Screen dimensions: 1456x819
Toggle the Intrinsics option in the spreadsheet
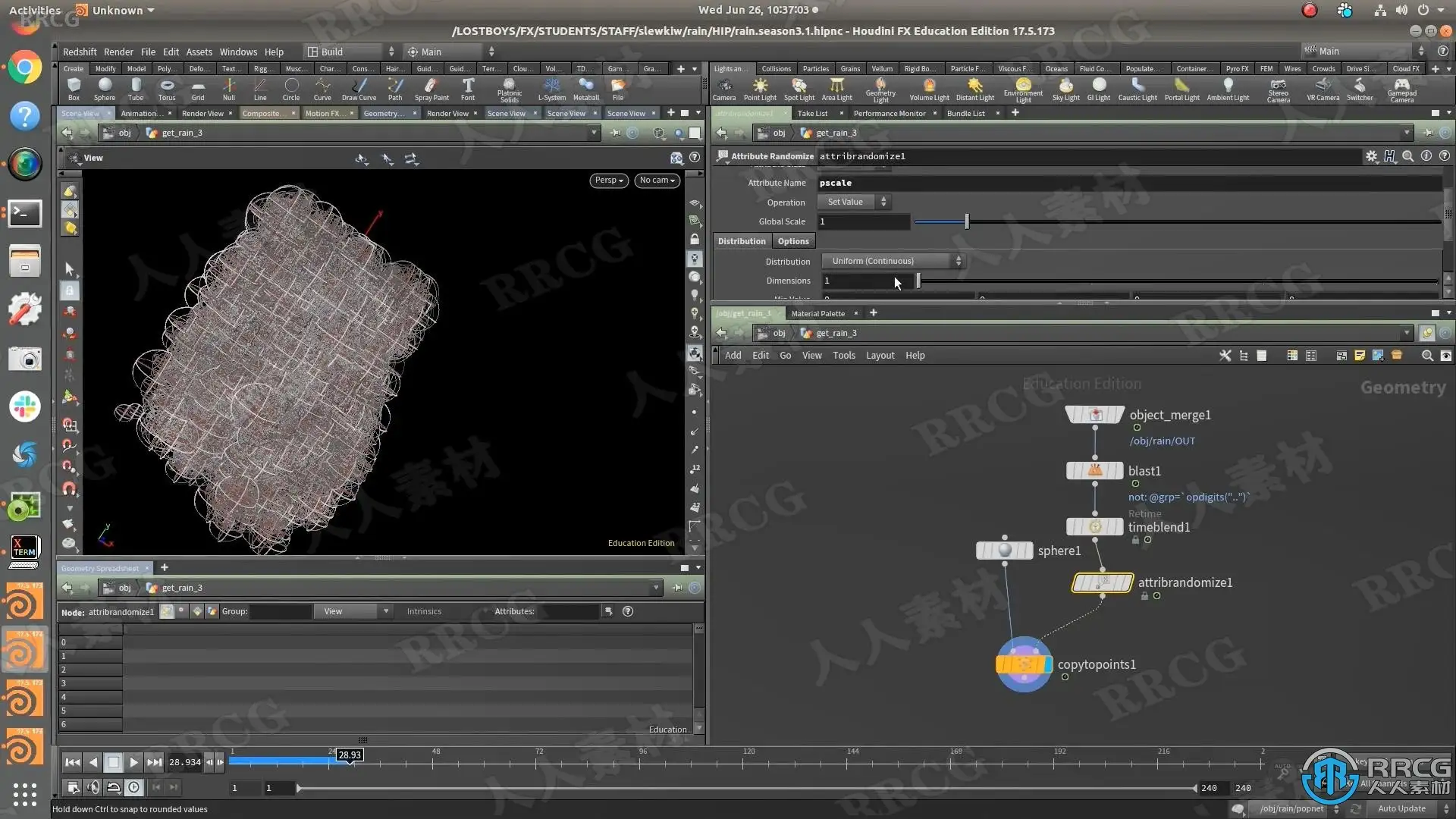click(424, 611)
